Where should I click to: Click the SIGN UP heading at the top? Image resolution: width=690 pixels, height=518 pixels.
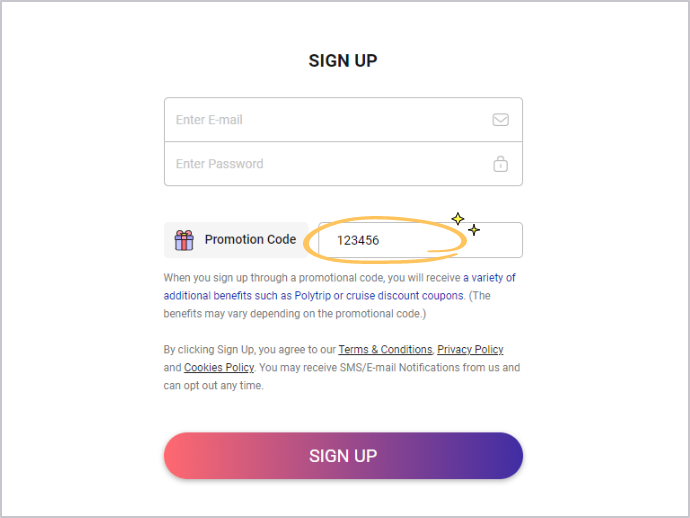coord(343,61)
